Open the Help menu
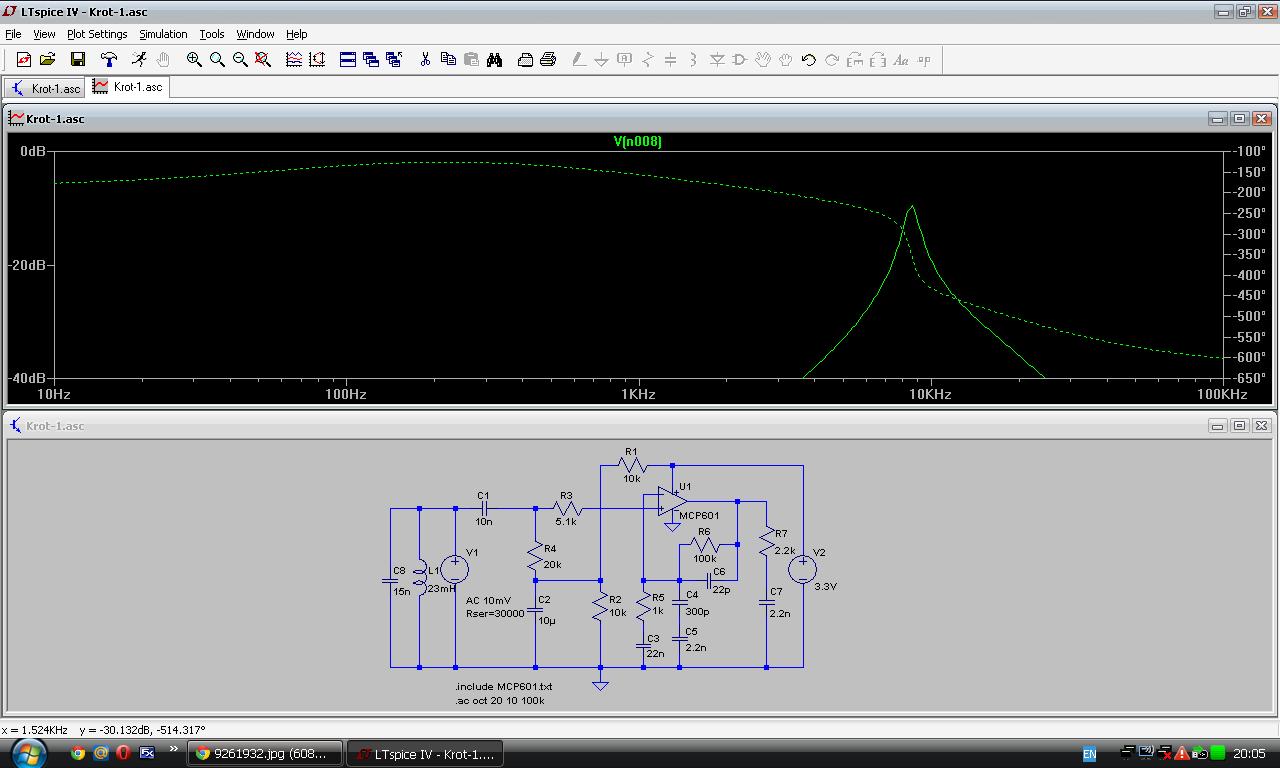Screen dimensions: 1280x768 [x=296, y=34]
